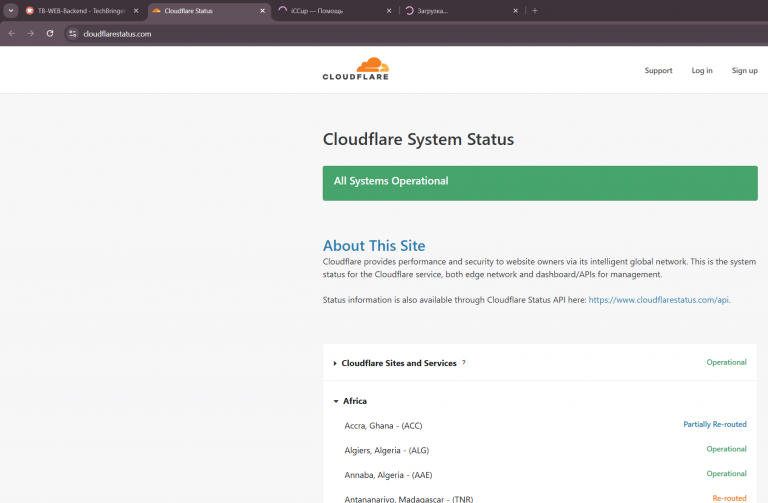Close the TB-WEB-Backend tab
768x503 pixels.
[x=136, y=11]
